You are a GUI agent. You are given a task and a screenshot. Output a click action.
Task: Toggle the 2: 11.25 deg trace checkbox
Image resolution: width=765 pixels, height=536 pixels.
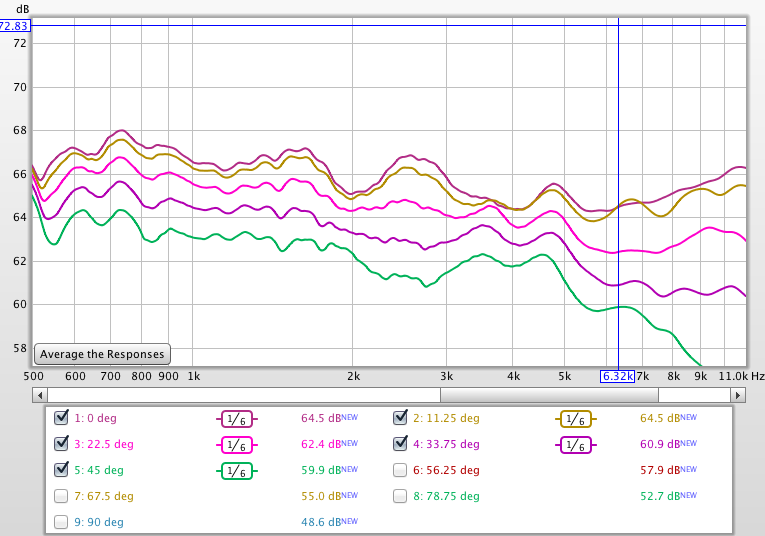(x=401, y=418)
